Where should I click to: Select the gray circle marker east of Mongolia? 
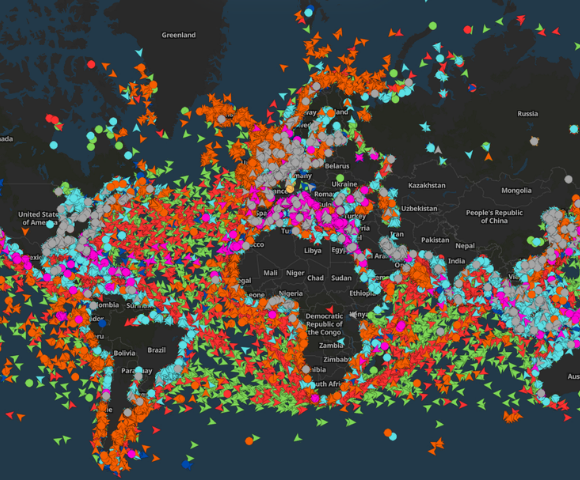click(569, 179)
